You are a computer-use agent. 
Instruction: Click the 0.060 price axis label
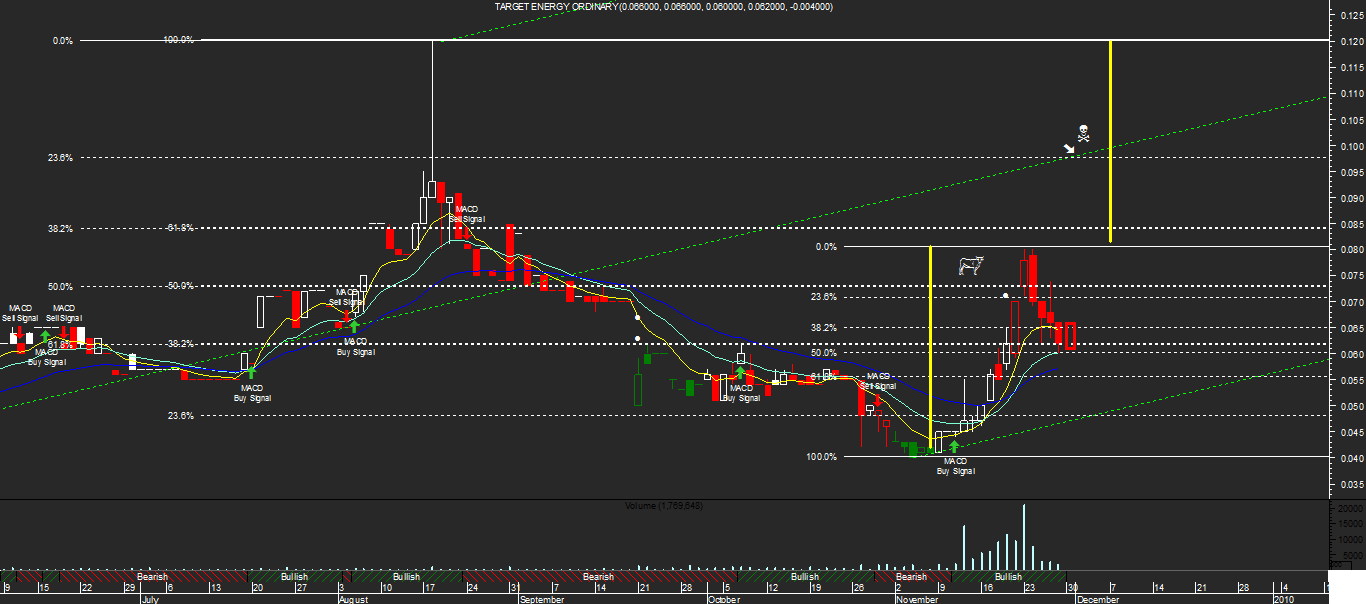(x=1350, y=355)
